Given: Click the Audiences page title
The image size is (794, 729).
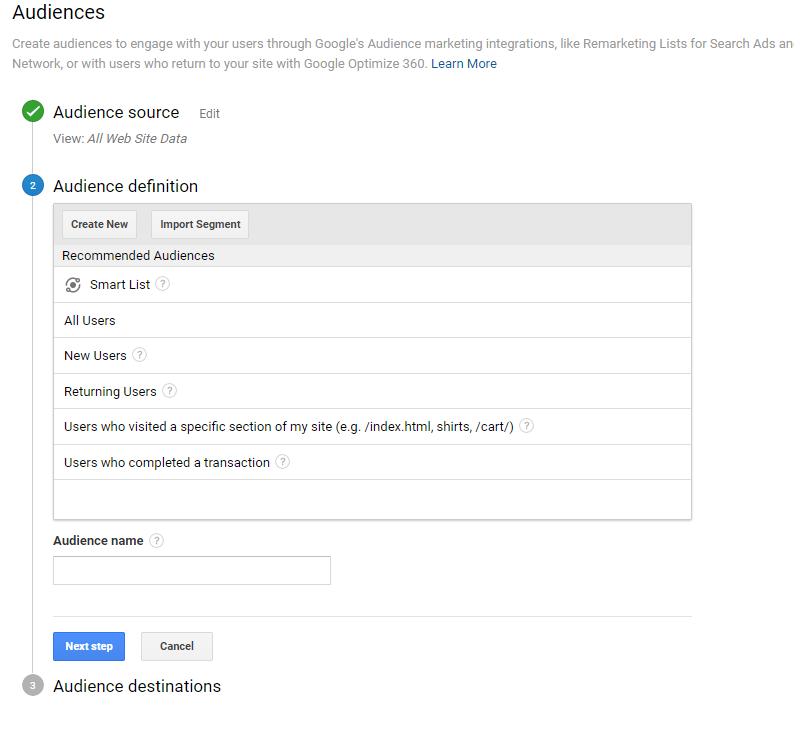Looking at the screenshot, I should pyautogui.click(x=59, y=12).
